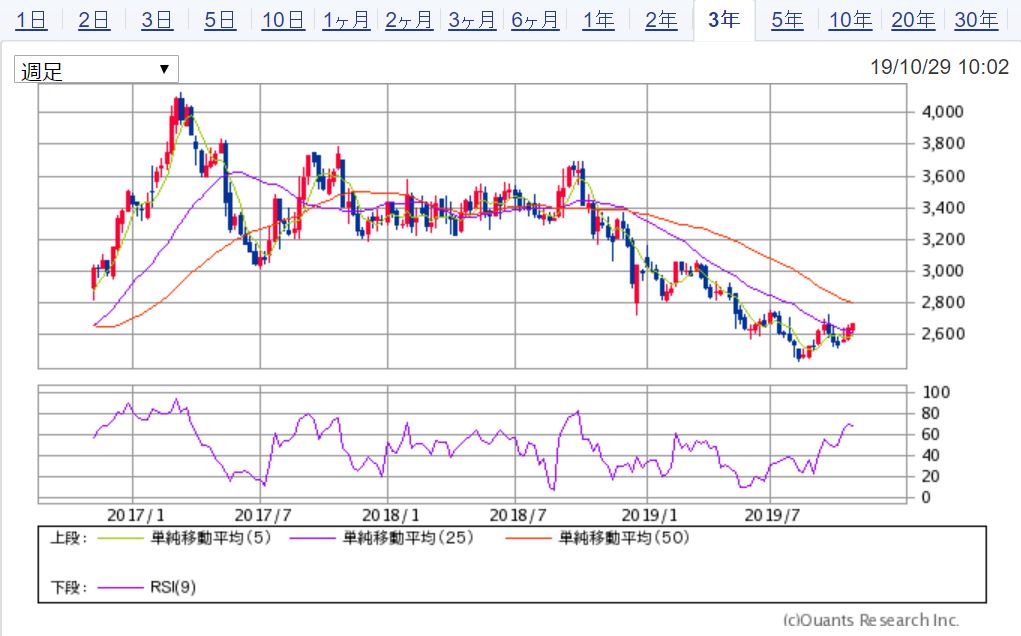Select the 1日 period tab

[31, 20]
